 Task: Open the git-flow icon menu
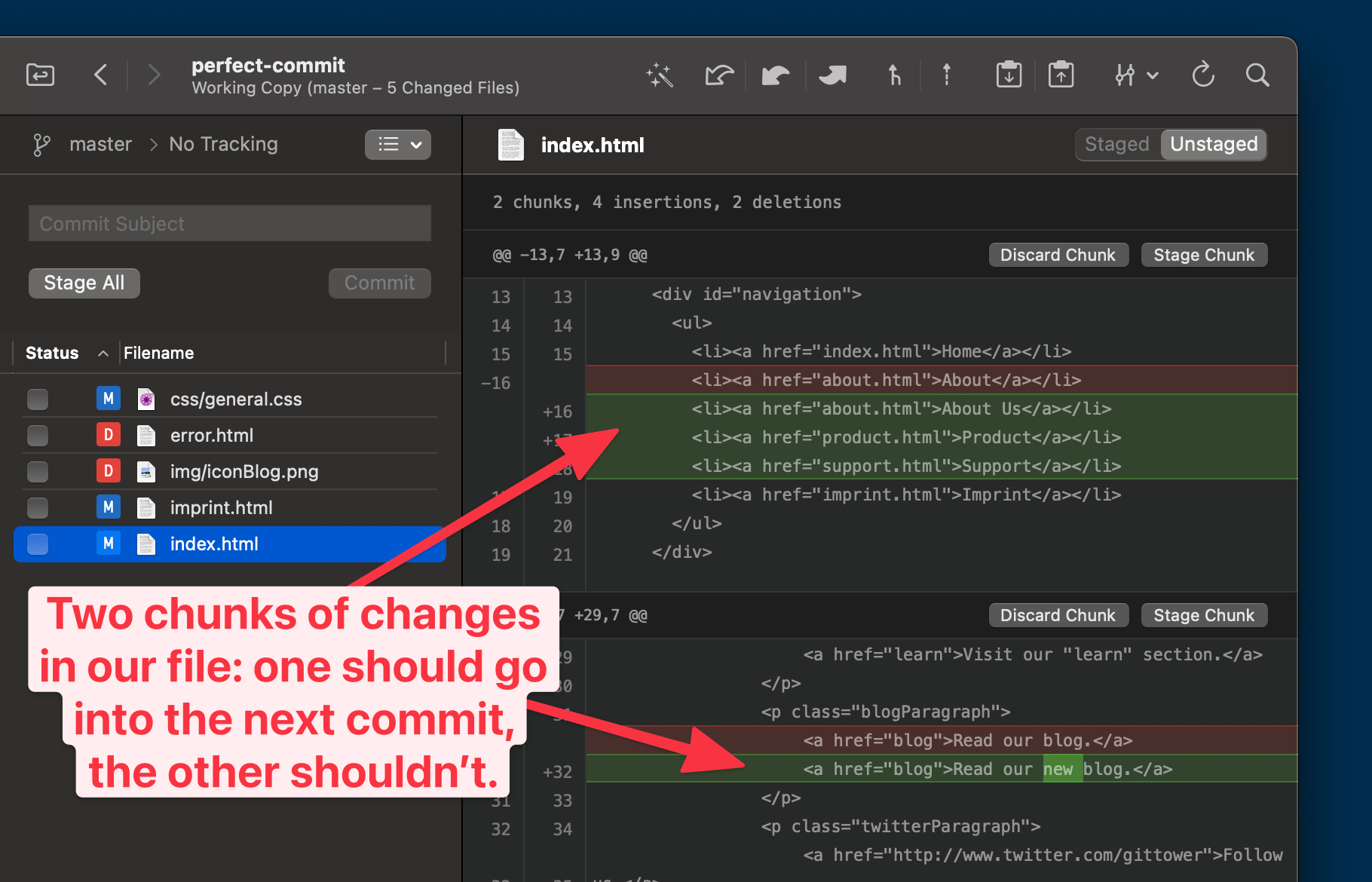click(1125, 75)
